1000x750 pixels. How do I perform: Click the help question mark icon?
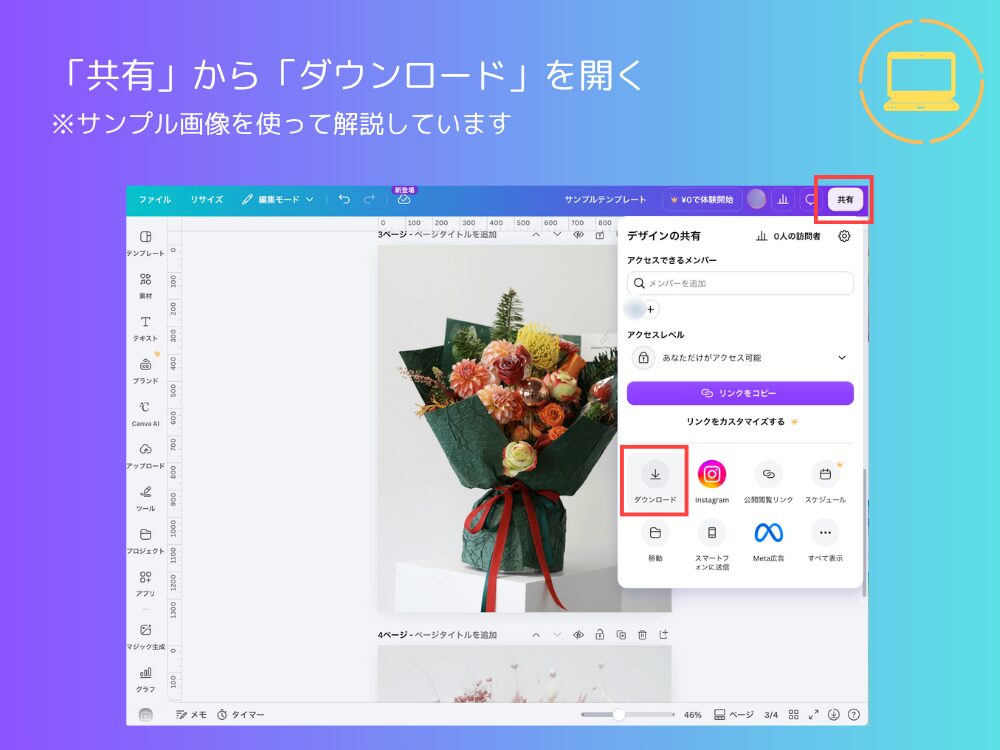pos(854,715)
